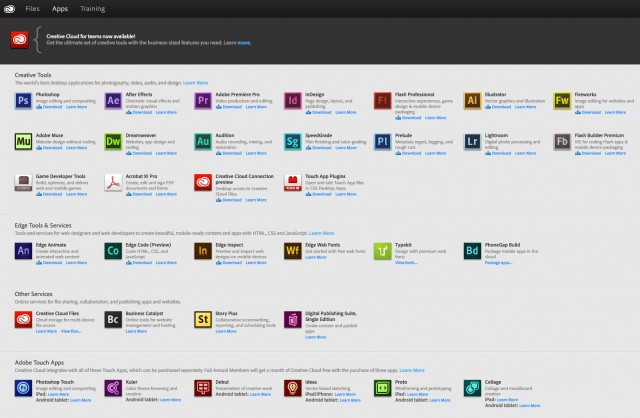Screen dimensions: 640x418
Task: Open the Adobe Premiere Pro icon
Action: coord(203,100)
